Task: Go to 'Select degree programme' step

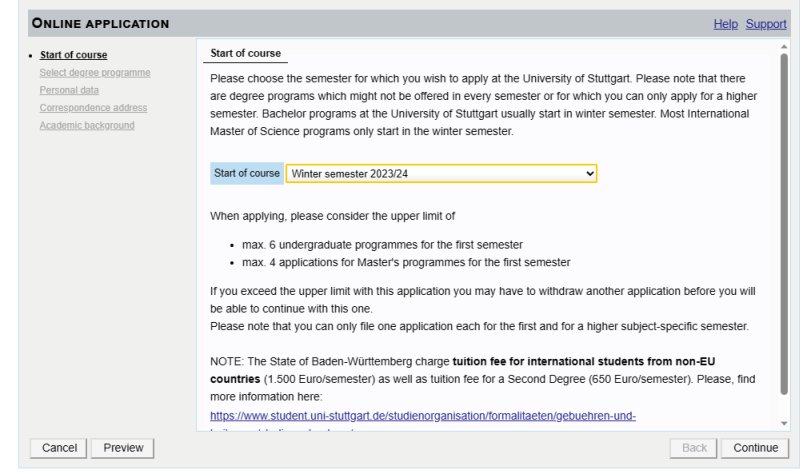Action: (x=94, y=73)
